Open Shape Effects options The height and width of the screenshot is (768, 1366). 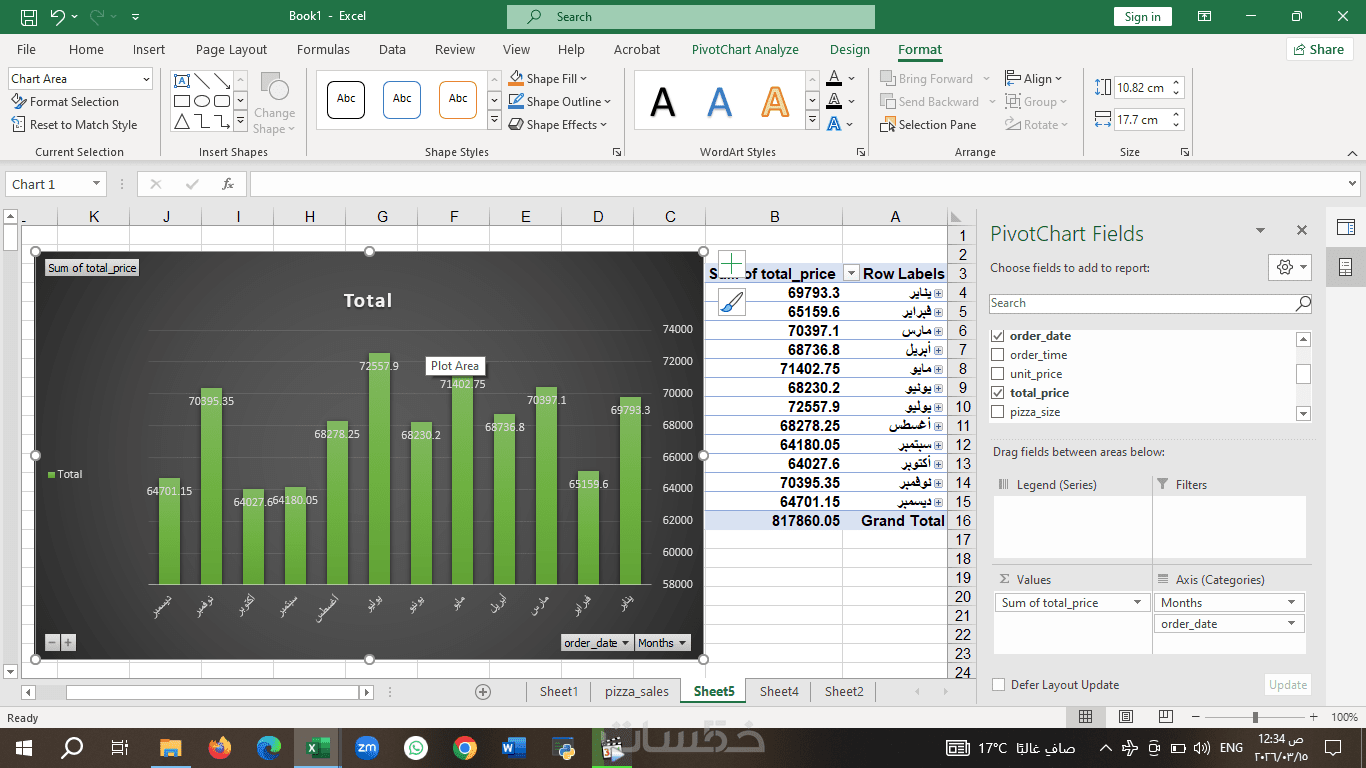point(560,125)
